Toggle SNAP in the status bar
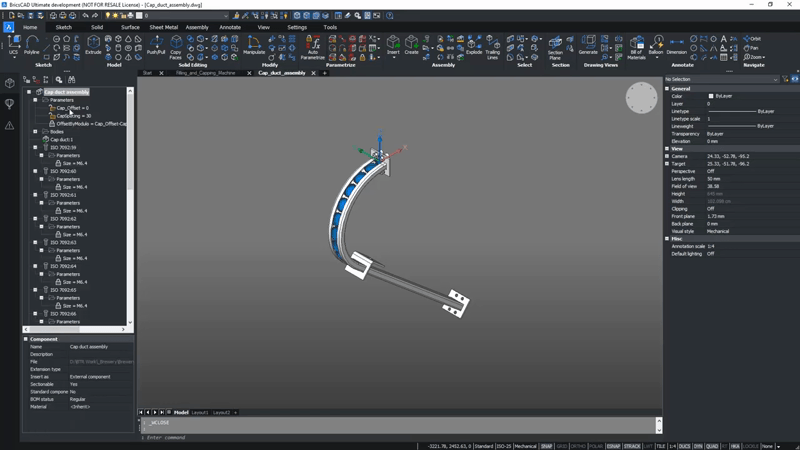Screen dimensions: 800x450 tap(546, 446)
